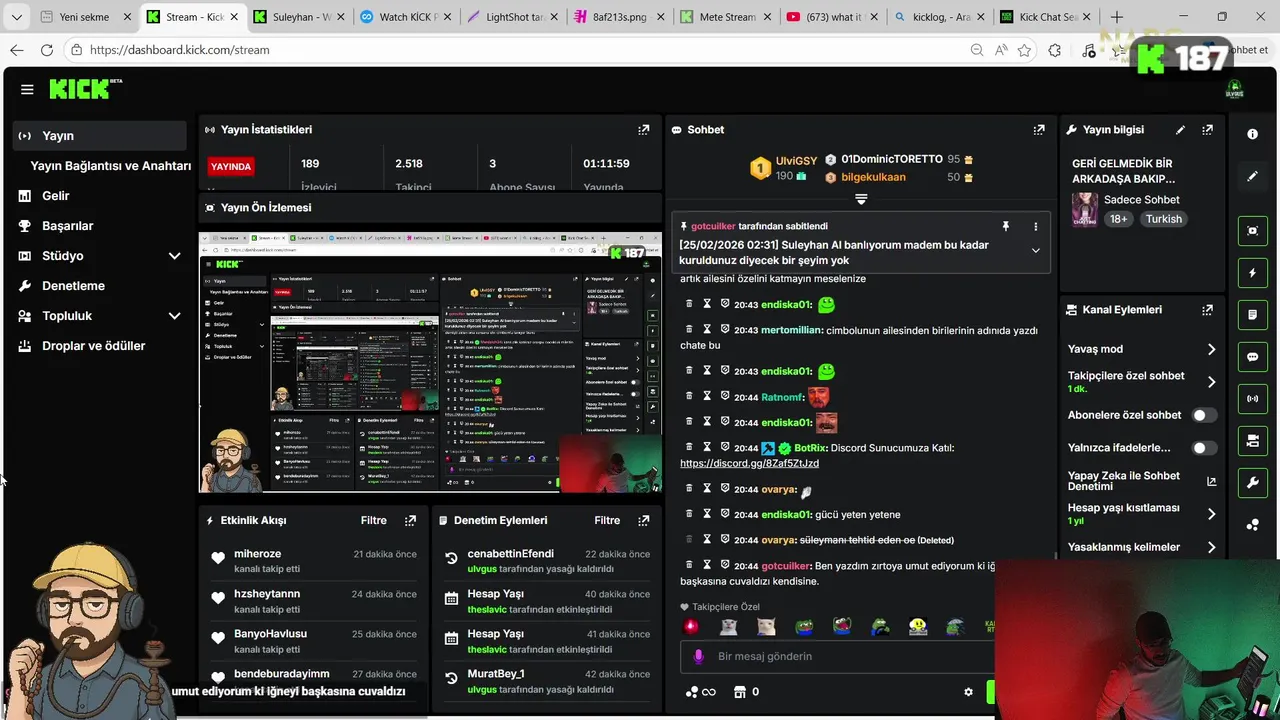
Task: Pop out the Denetim Eylemleri panel
Action: tap(644, 520)
